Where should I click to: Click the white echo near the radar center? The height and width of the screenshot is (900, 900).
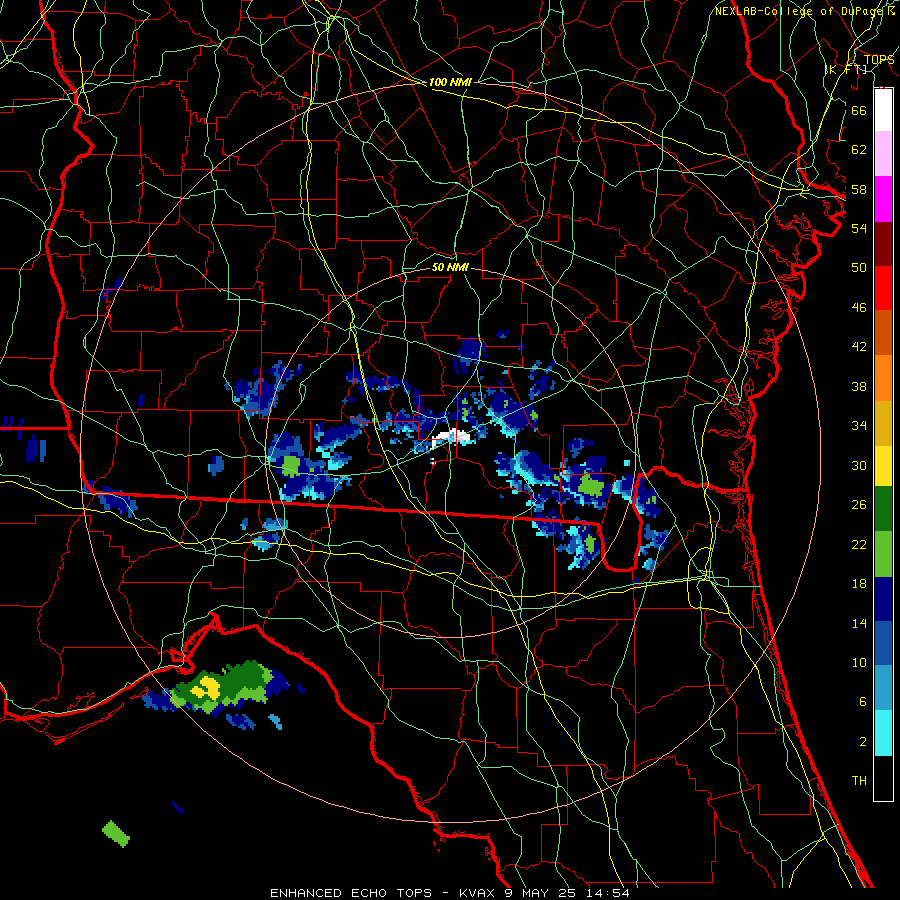452,437
